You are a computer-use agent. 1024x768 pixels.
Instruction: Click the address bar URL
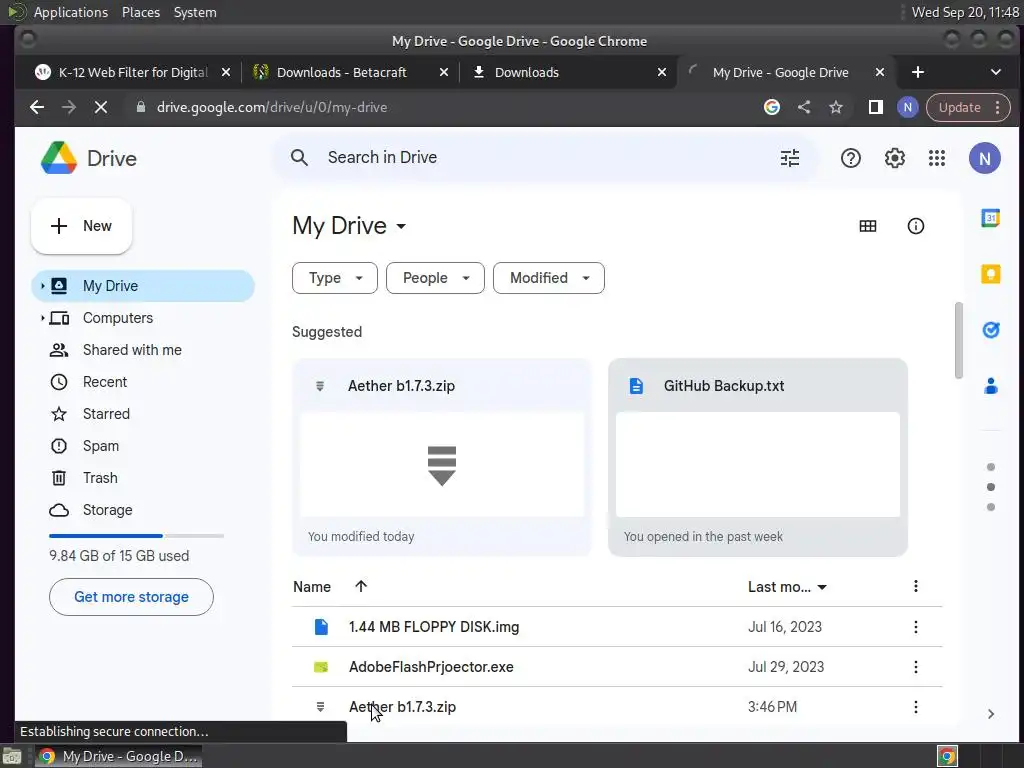(x=272, y=107)
